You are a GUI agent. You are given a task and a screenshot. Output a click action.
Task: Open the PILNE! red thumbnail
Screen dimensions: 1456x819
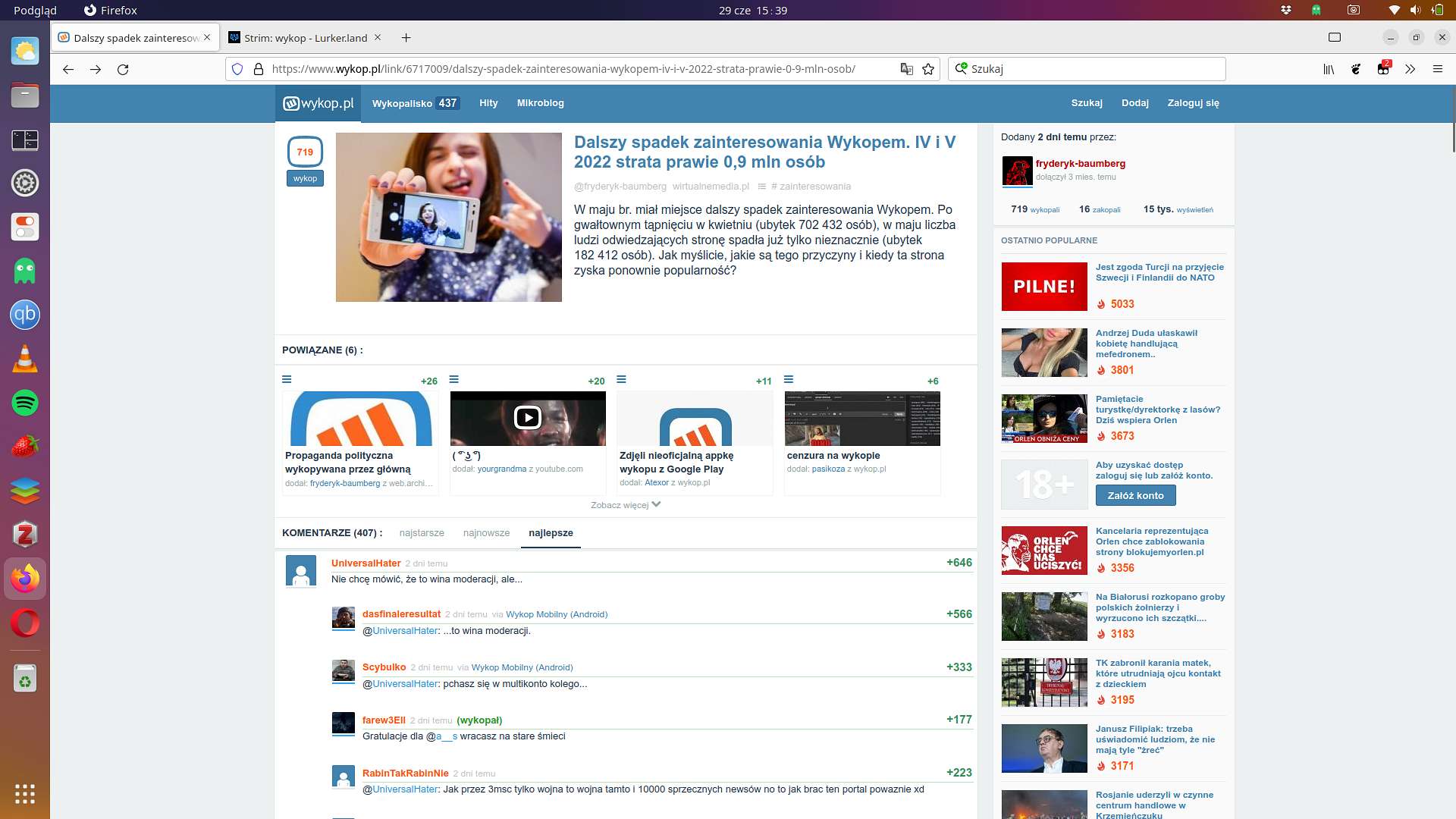coord(1044,287)
